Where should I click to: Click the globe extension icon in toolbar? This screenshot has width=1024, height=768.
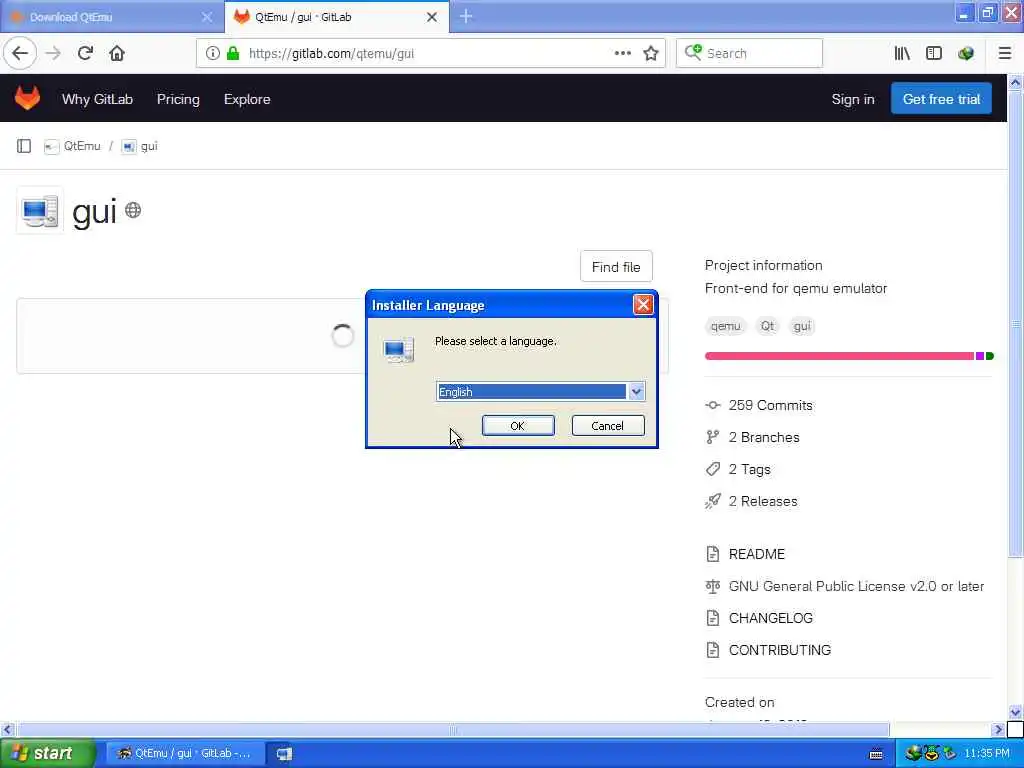click(x=966, y=54)
